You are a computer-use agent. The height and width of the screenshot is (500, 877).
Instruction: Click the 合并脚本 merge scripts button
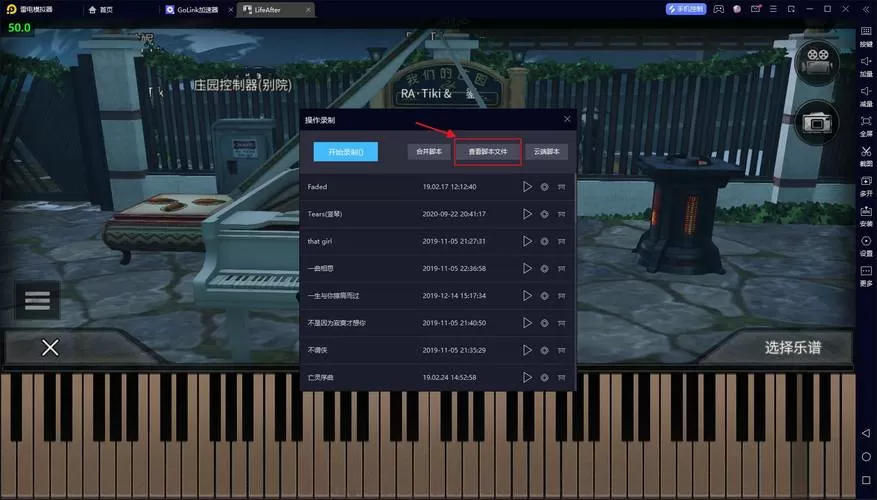(429, 152)
